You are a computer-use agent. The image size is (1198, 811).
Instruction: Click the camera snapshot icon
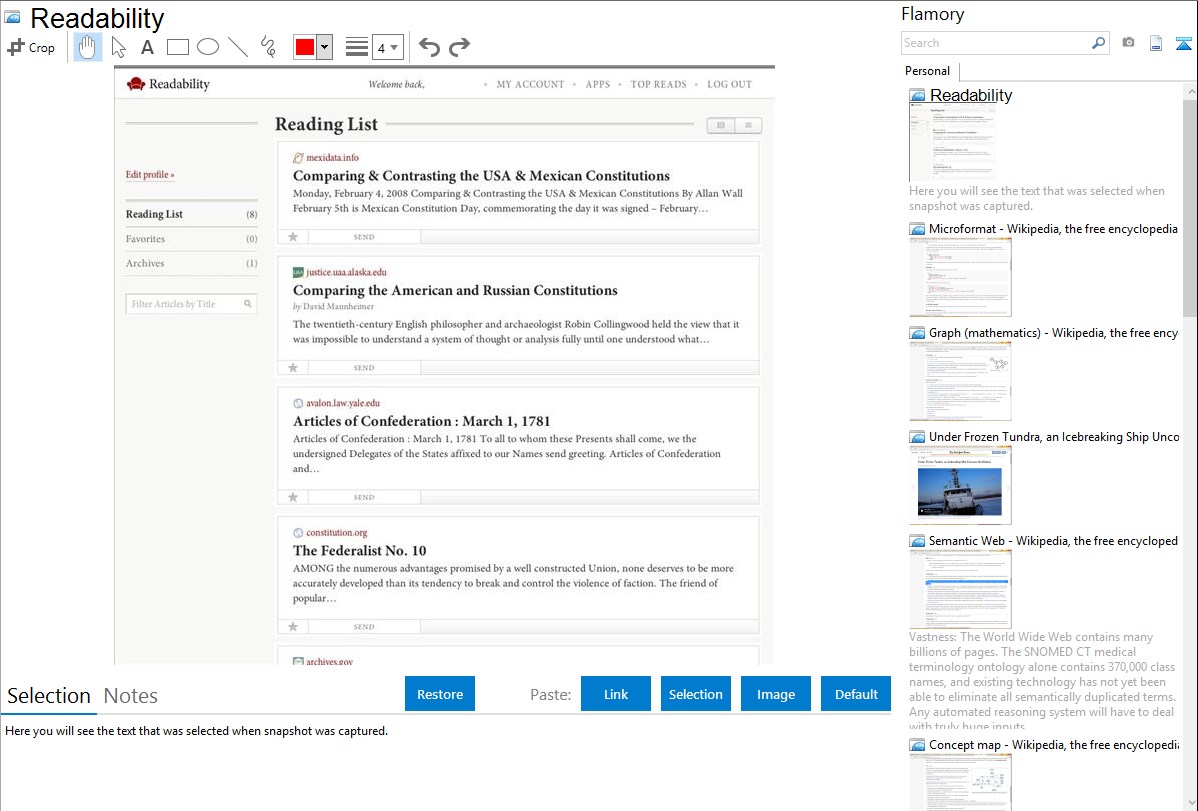(1128, 43)
